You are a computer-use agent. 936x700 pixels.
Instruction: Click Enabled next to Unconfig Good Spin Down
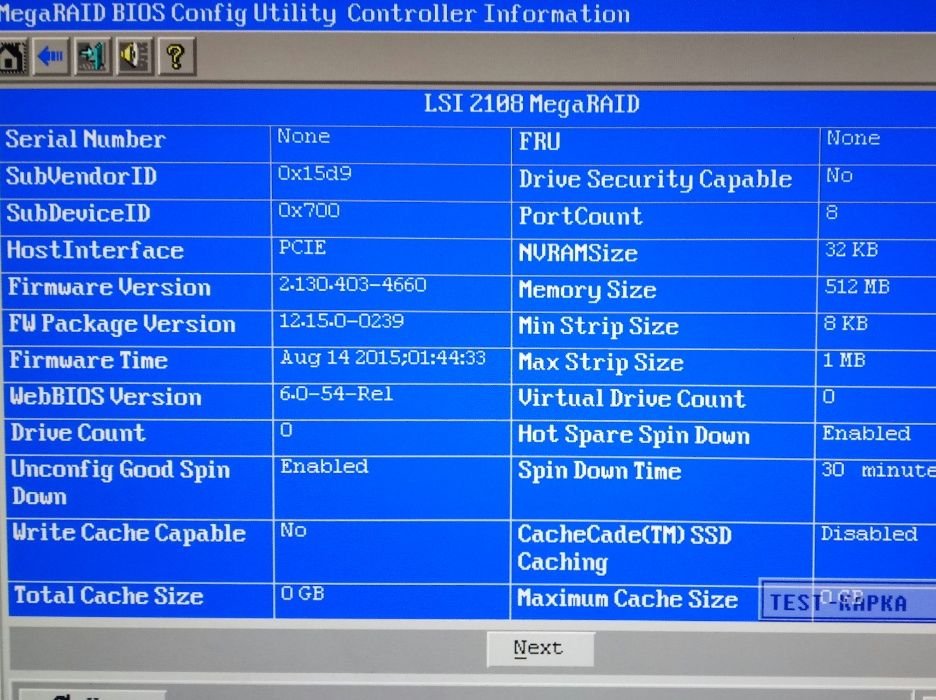coord(324,467)
